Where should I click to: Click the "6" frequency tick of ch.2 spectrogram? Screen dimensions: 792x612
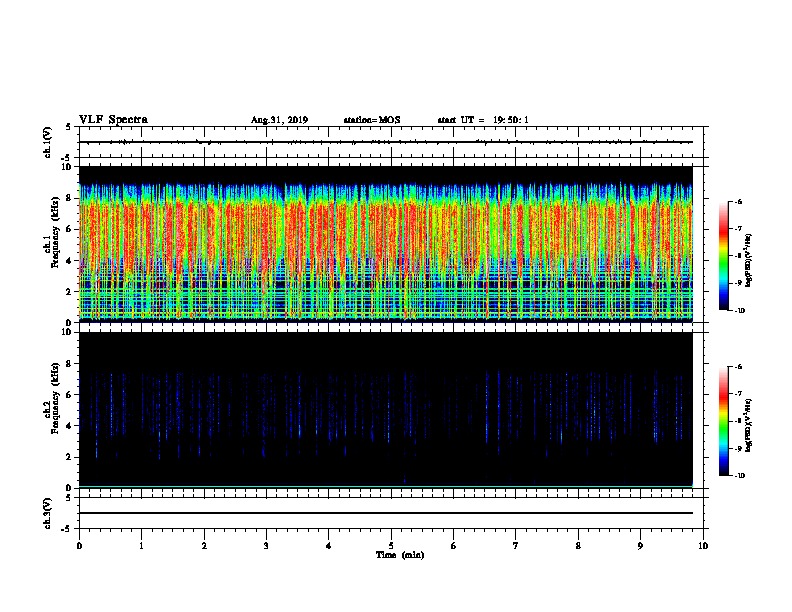click(69, 394)
